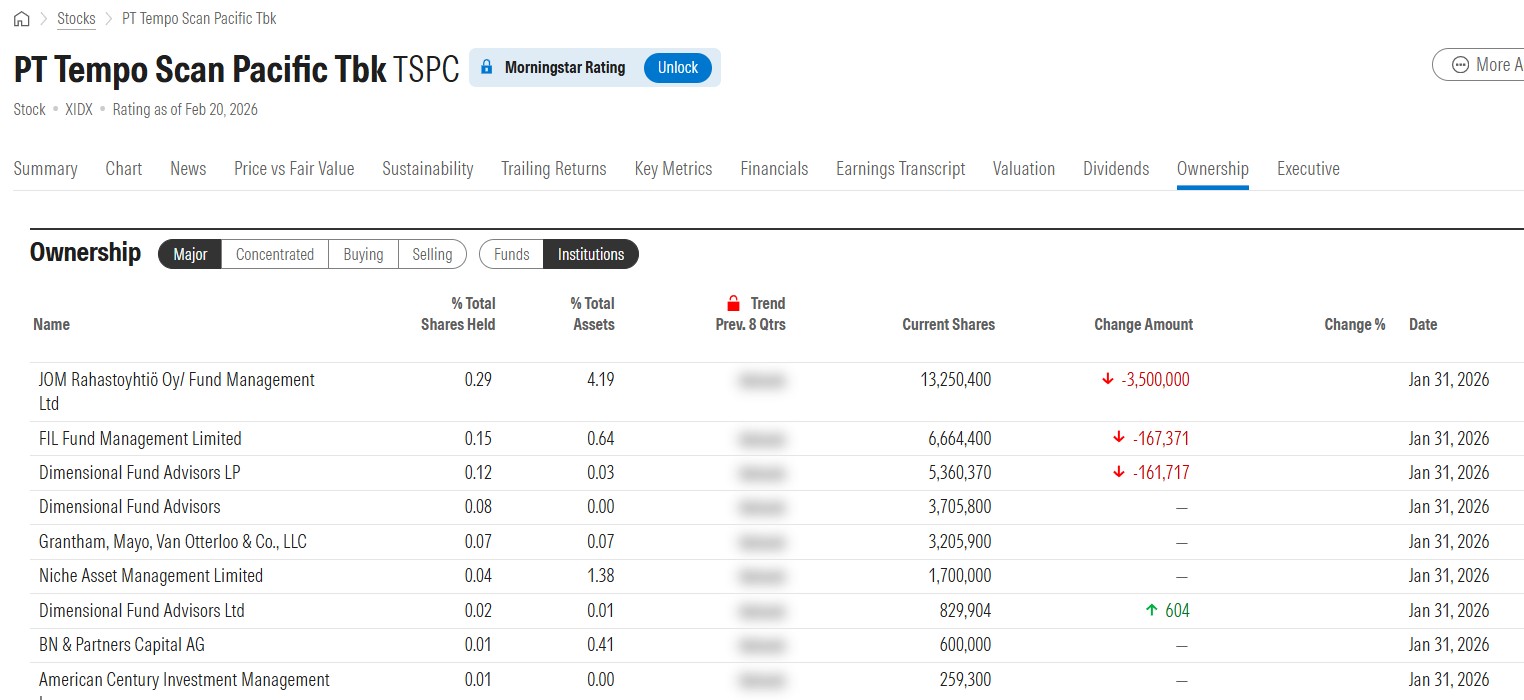
Task: Click the Date column header
Action: click(1423, 324)
